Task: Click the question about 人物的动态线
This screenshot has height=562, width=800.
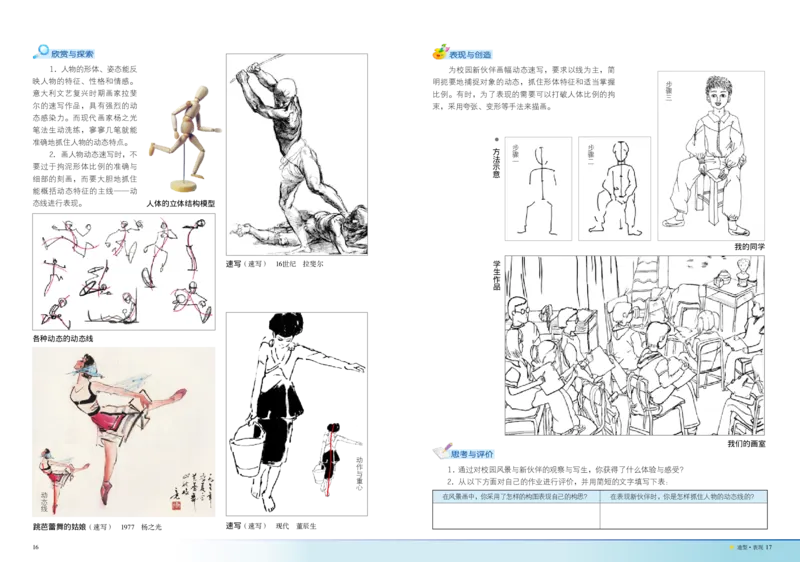Action: tap(686, 496)
